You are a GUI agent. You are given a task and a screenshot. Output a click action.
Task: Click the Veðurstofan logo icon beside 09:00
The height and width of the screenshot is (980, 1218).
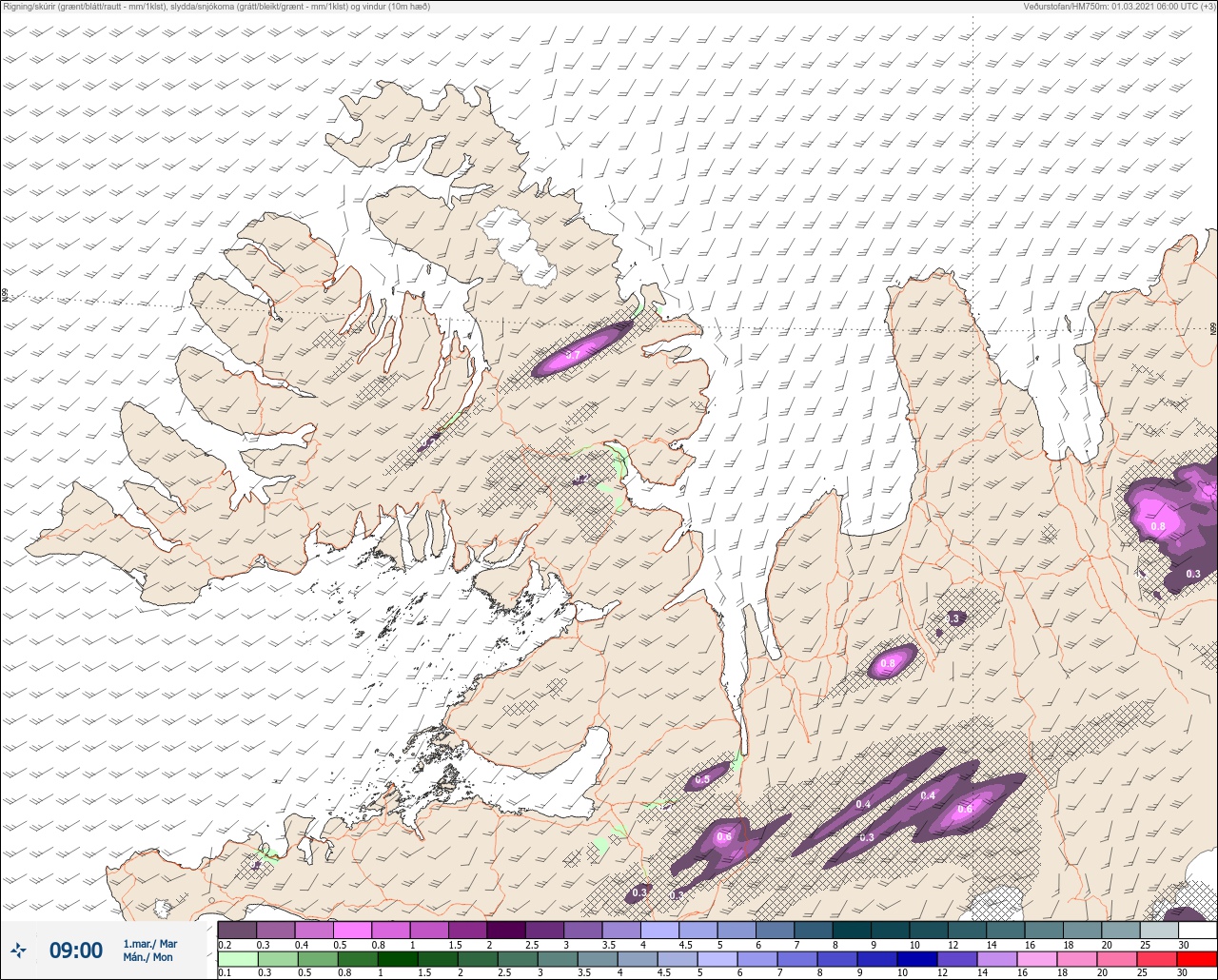pyautogui.click(x=18, y=950)
